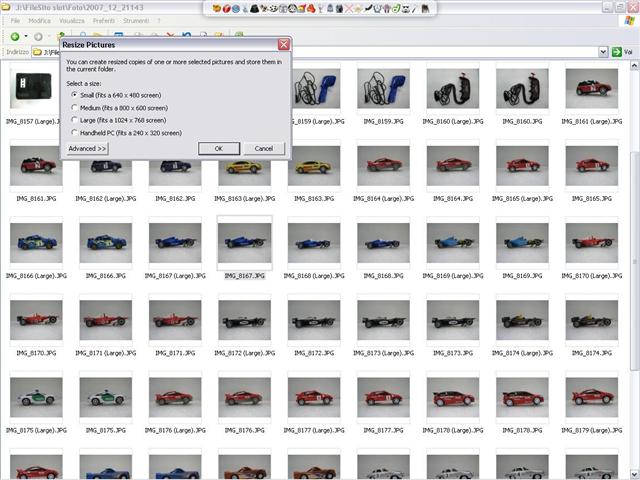Open the Preferiti menu

point(104,20)
